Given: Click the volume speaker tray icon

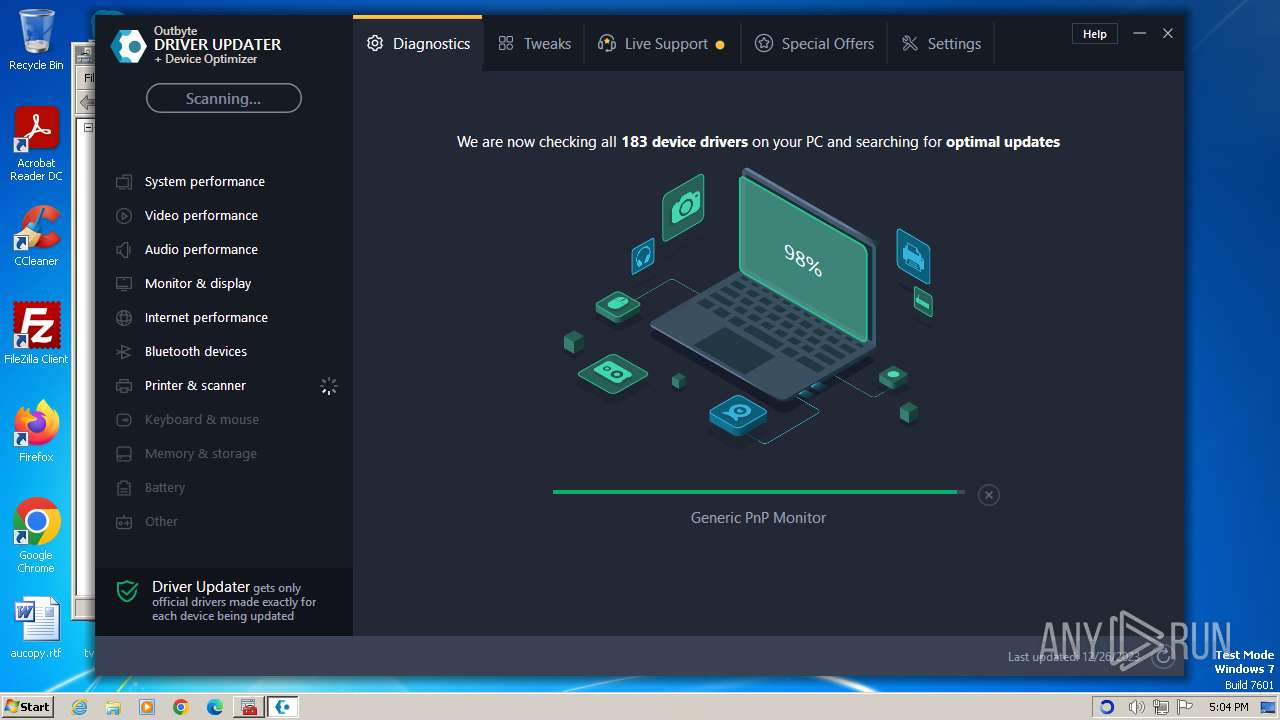Looking at the screenshot, I should pyautogui.click(x=1137, y=707).
